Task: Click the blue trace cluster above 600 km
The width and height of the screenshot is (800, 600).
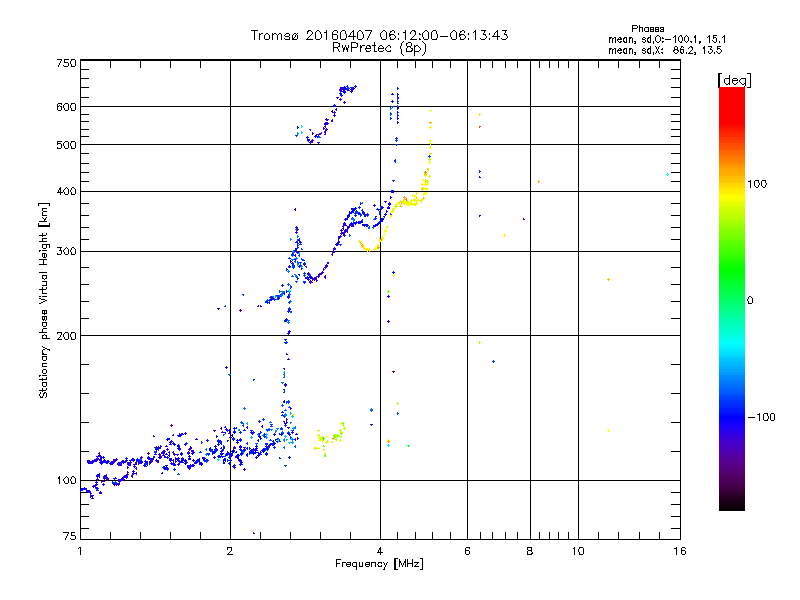Action: (x=347, y=90)
